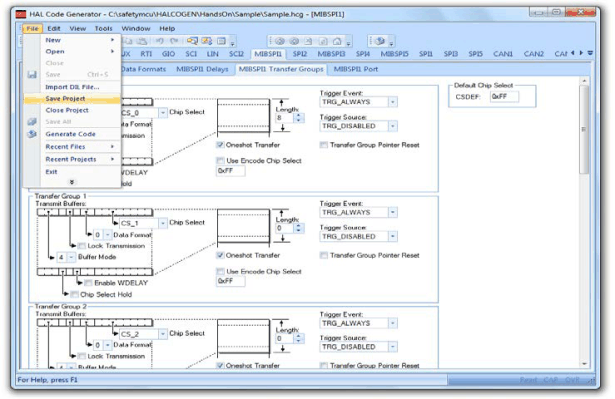Switch to the MIBSPI1 Port tab
Screen dimensions: 615x399
[356, 69]
